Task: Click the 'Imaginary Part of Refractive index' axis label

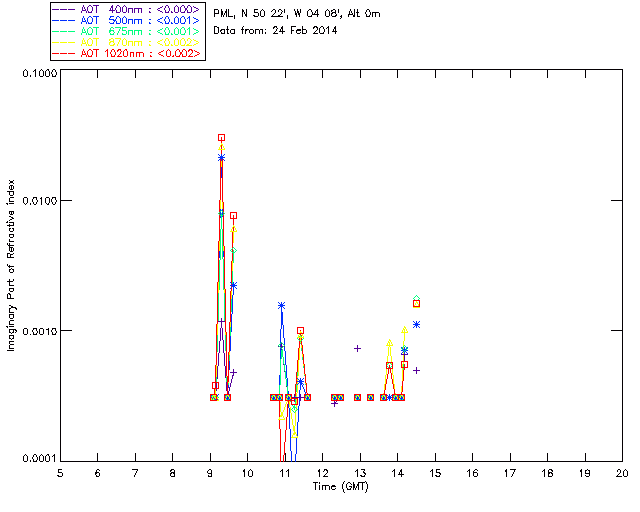Action: (x=11, y=265)
